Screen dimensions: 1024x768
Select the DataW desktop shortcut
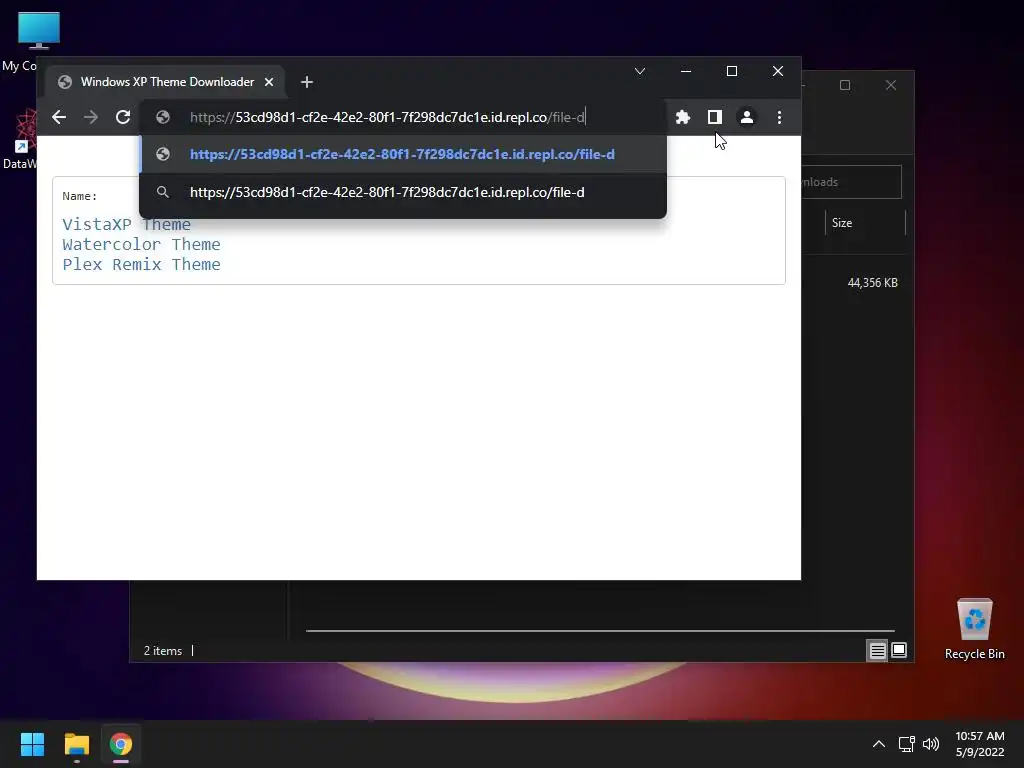[x=20, y=139]
